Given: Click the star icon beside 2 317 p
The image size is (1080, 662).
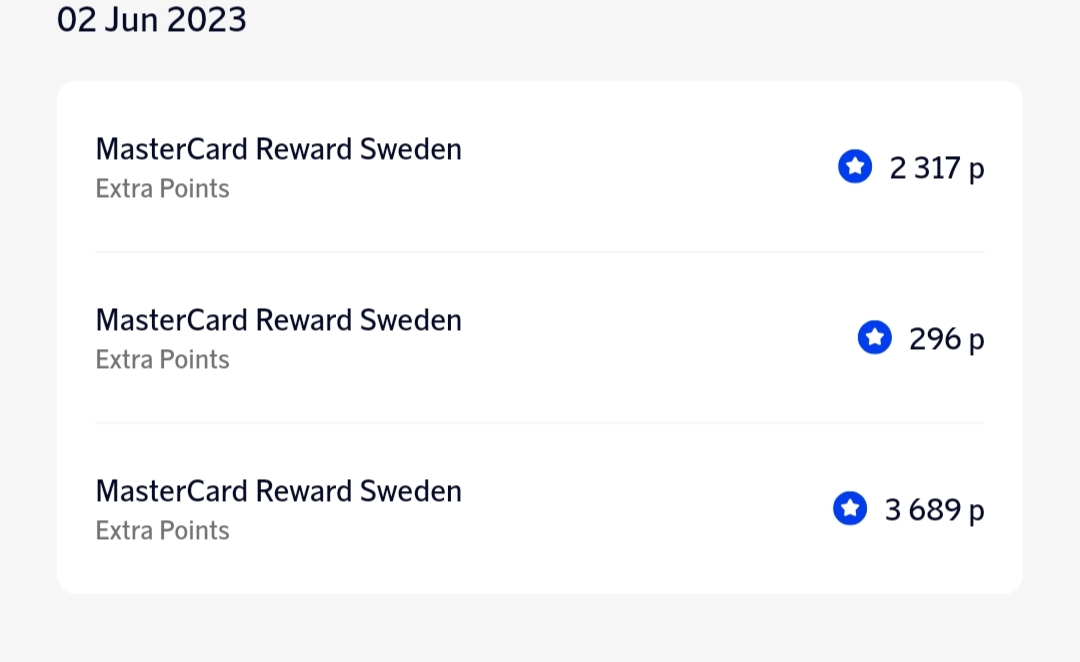Looking at the screenshot, I should pyautogui.click(x=855, y=167).
